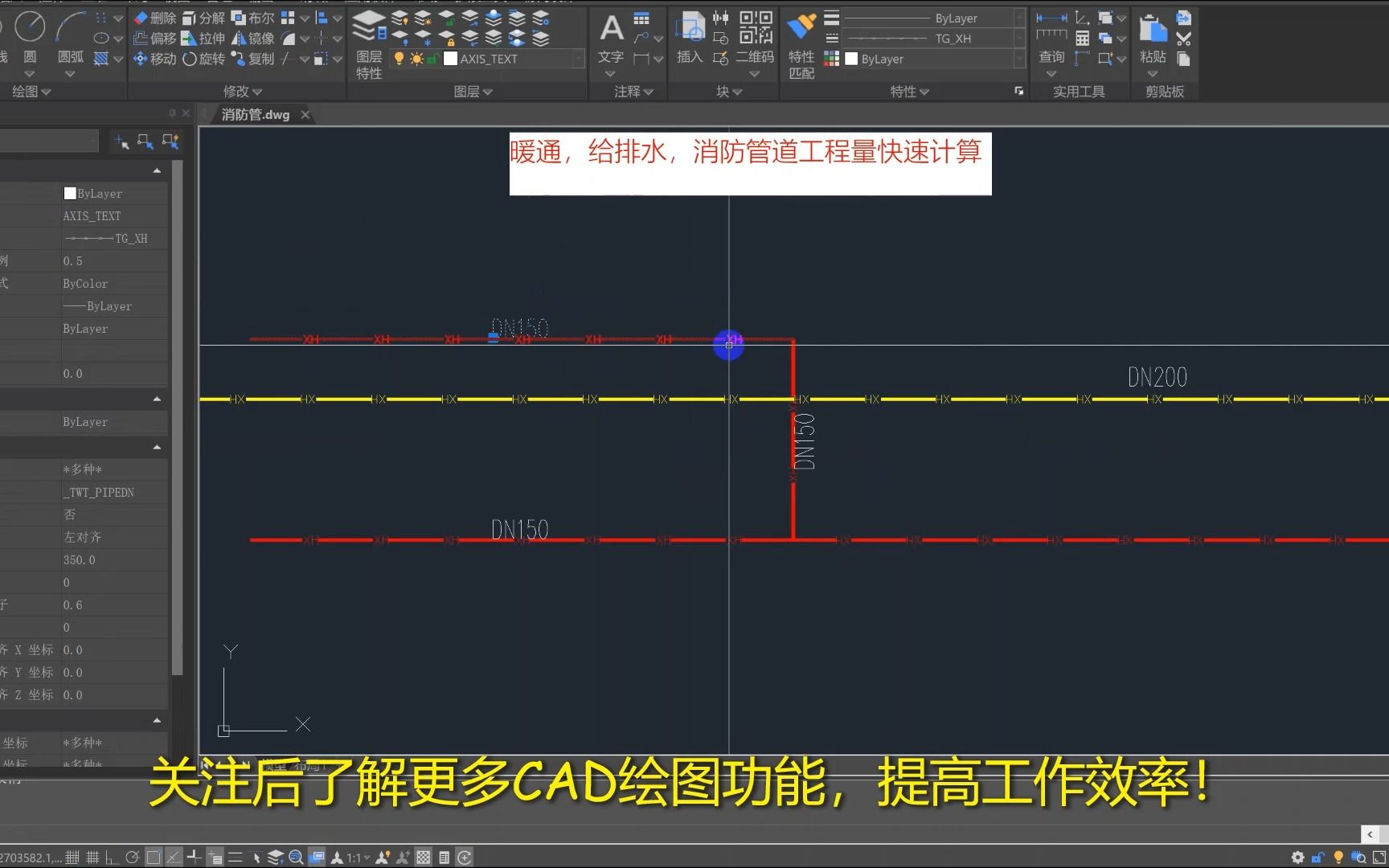Switch to 消防管.dwg drawing tab
This screenshot has height=868, width=1389.
point(256,115)
